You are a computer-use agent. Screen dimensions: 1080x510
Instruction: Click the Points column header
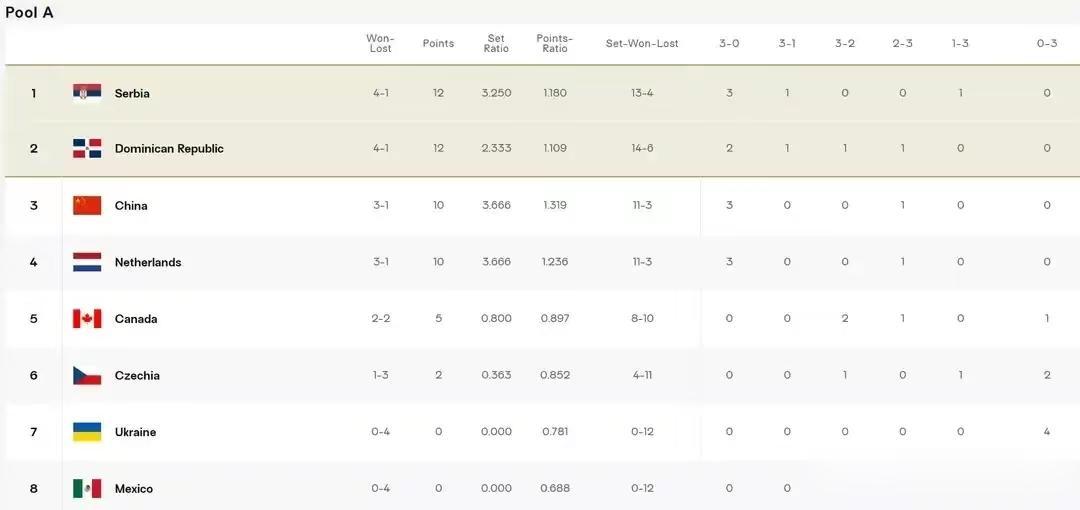[x=439, y=43]
